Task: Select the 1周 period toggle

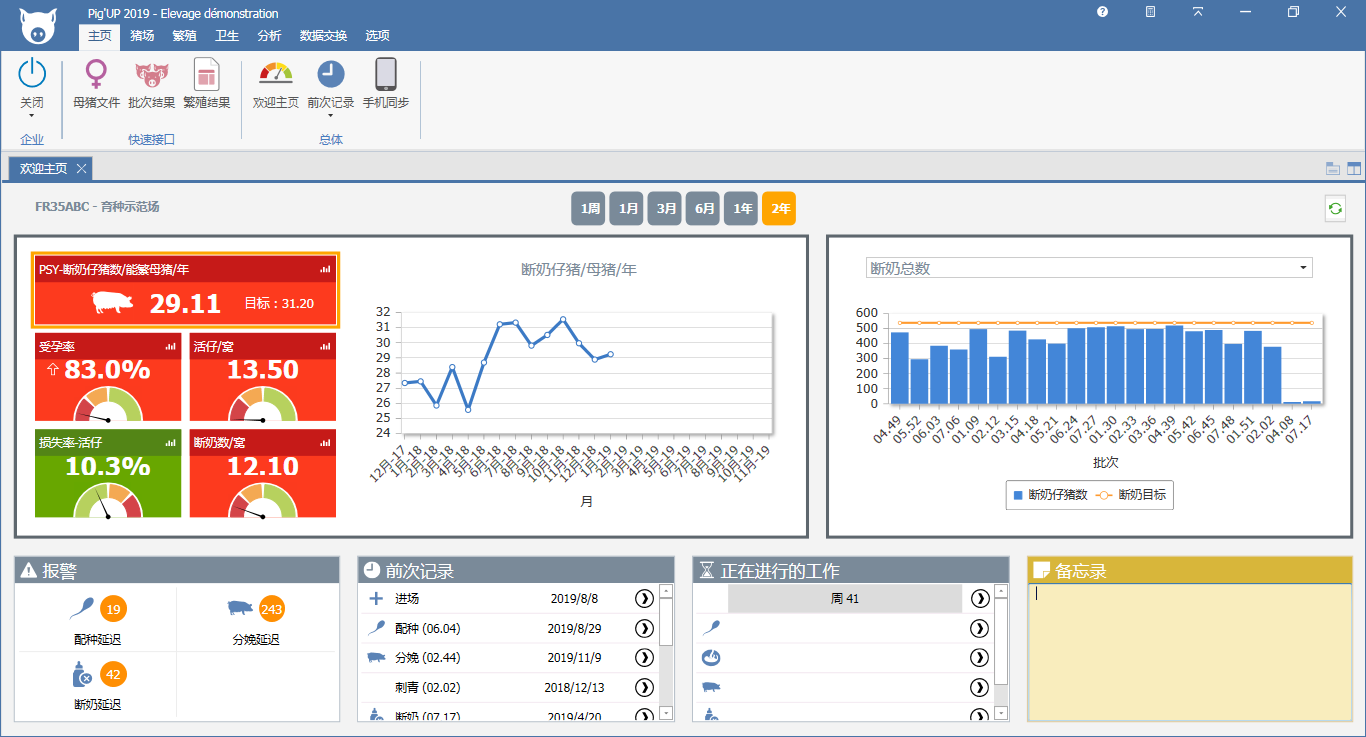Action: (x=589, y=208)
